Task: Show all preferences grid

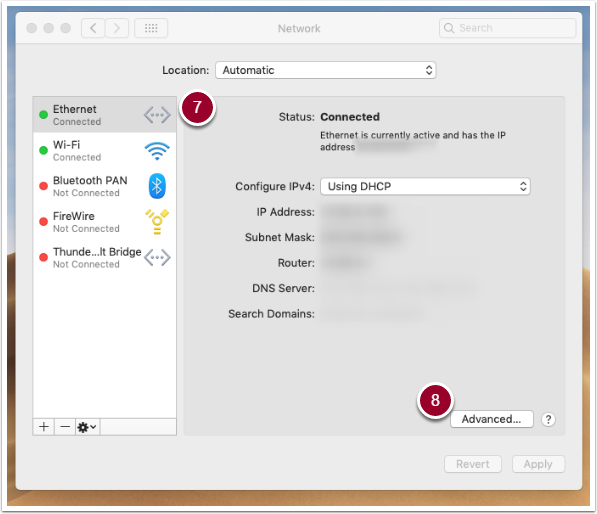Action: (x=151, y=28)
